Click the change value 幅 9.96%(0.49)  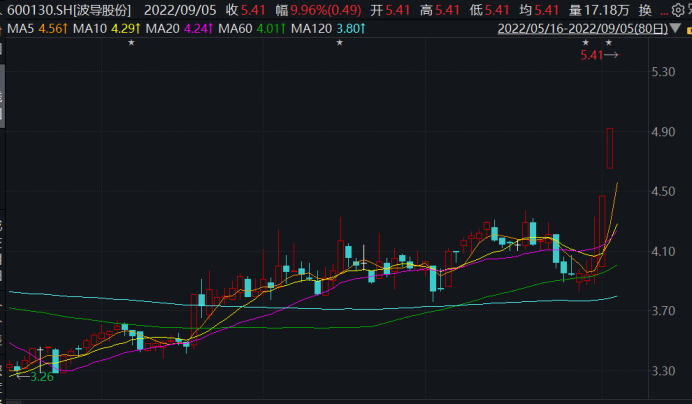pyautogui.click(x=318, y=10)
